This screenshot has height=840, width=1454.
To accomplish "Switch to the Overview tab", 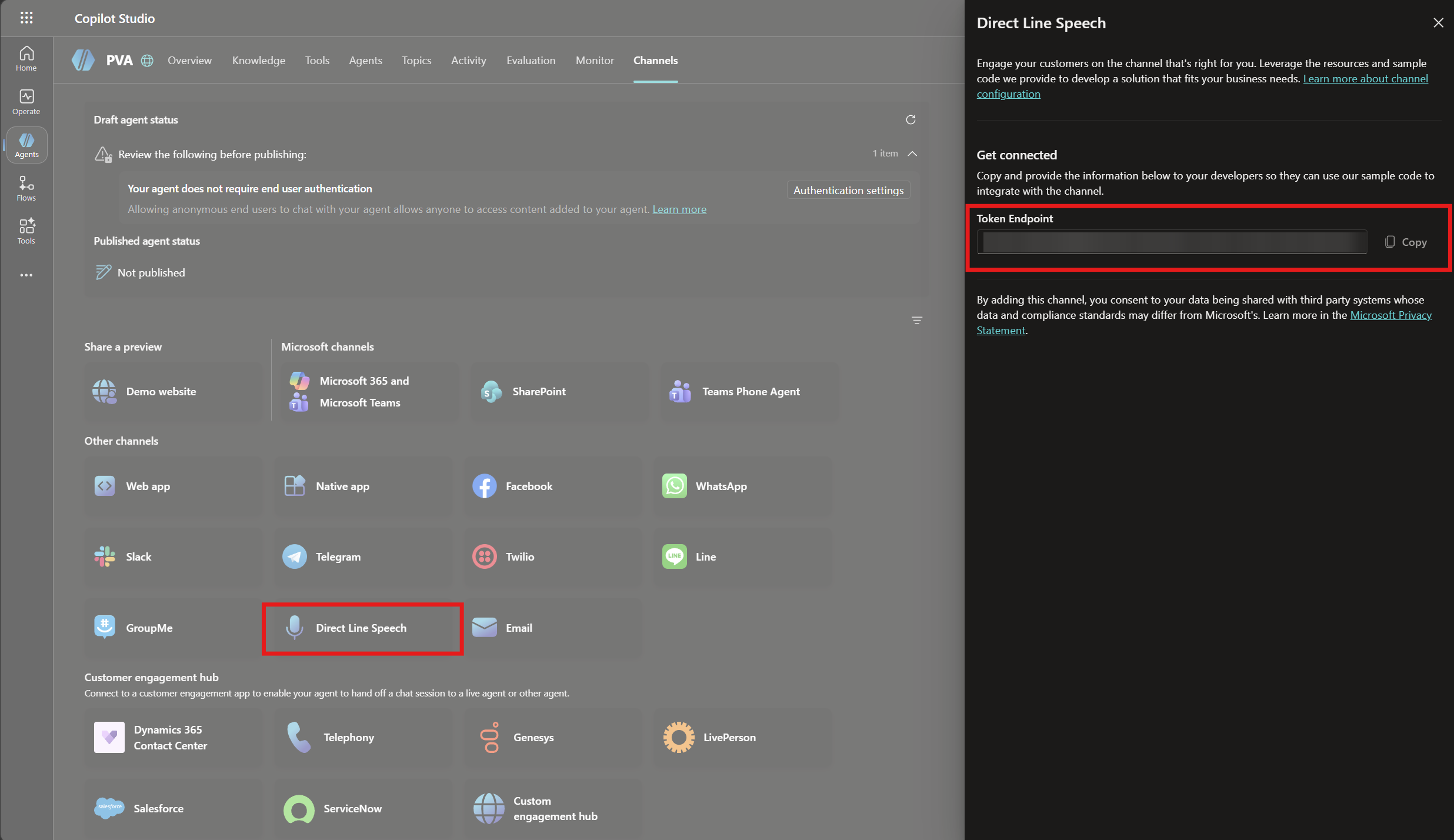I will pos(189,61).
